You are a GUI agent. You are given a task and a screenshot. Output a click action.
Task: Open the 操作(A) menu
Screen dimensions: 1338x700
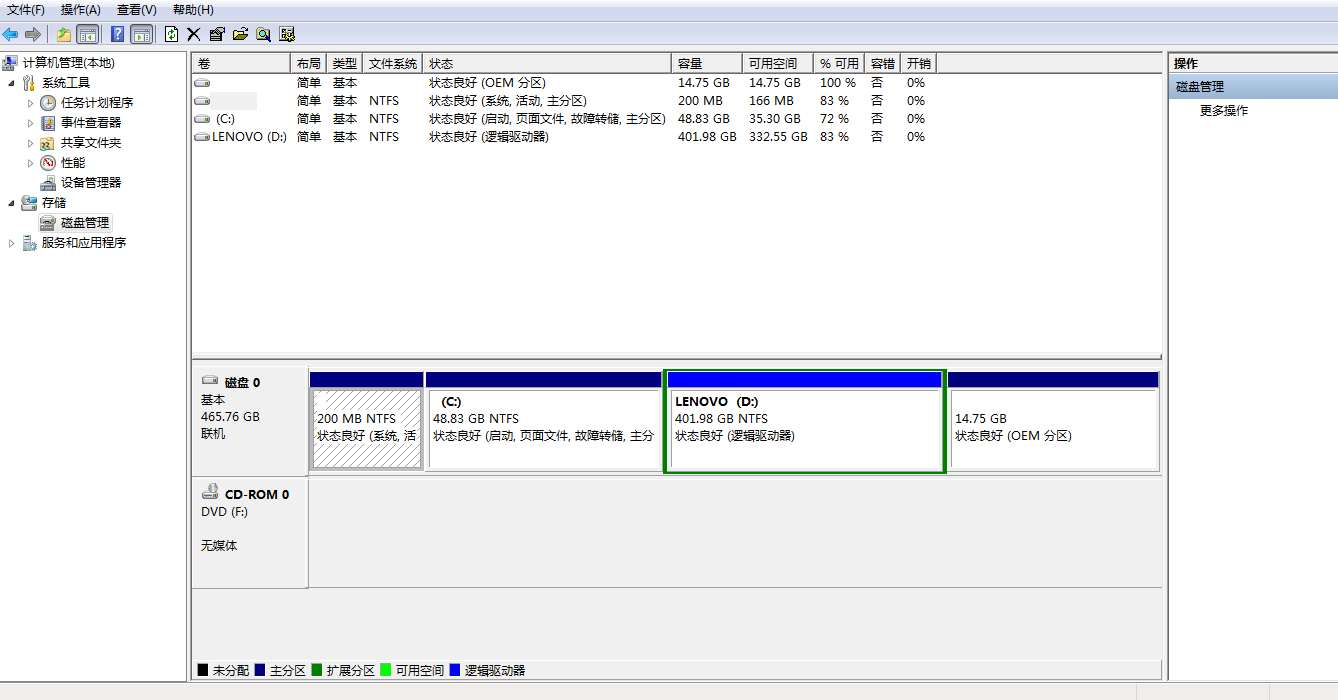pos(81,10)
